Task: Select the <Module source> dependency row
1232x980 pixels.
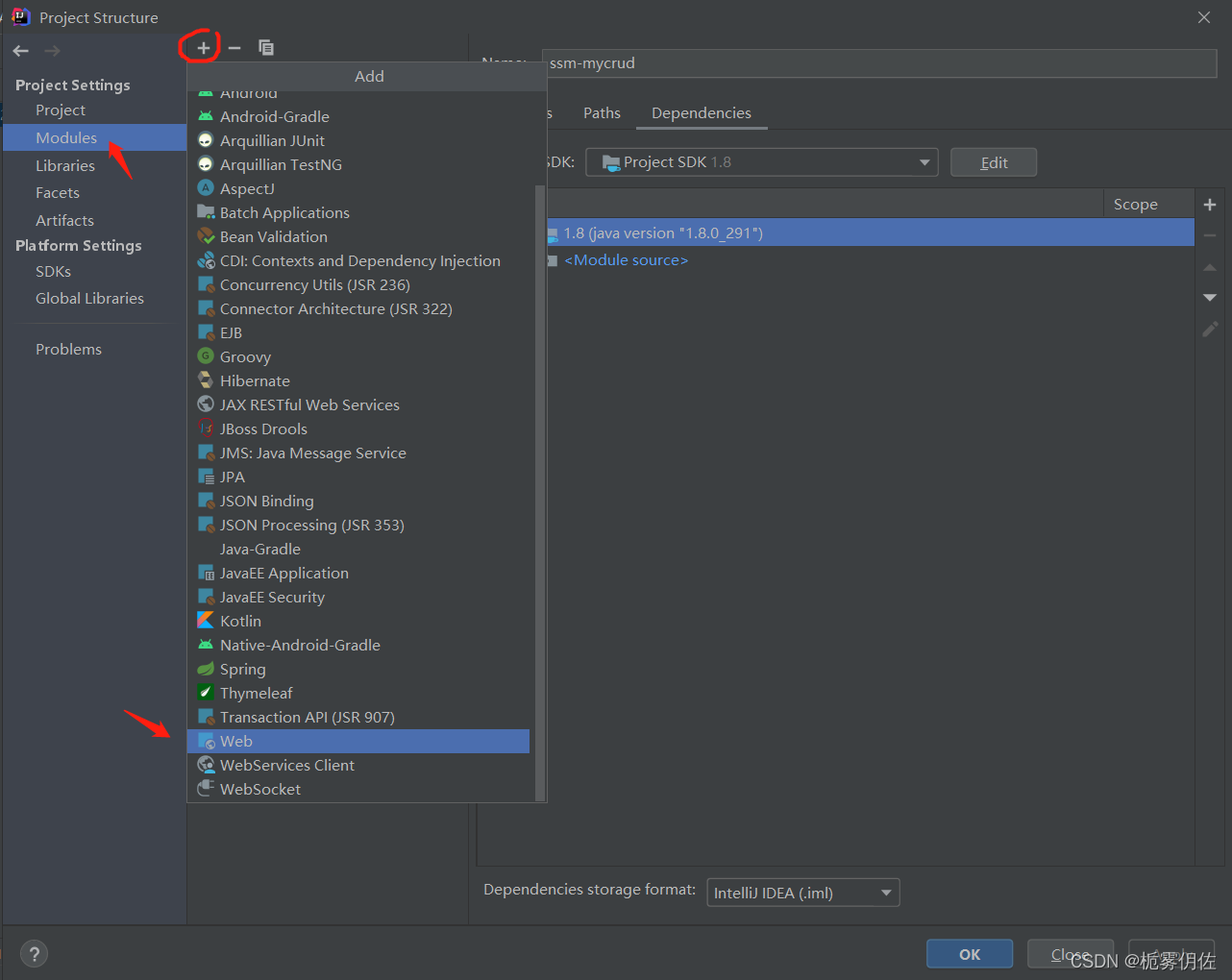Action: coord(871,260)
